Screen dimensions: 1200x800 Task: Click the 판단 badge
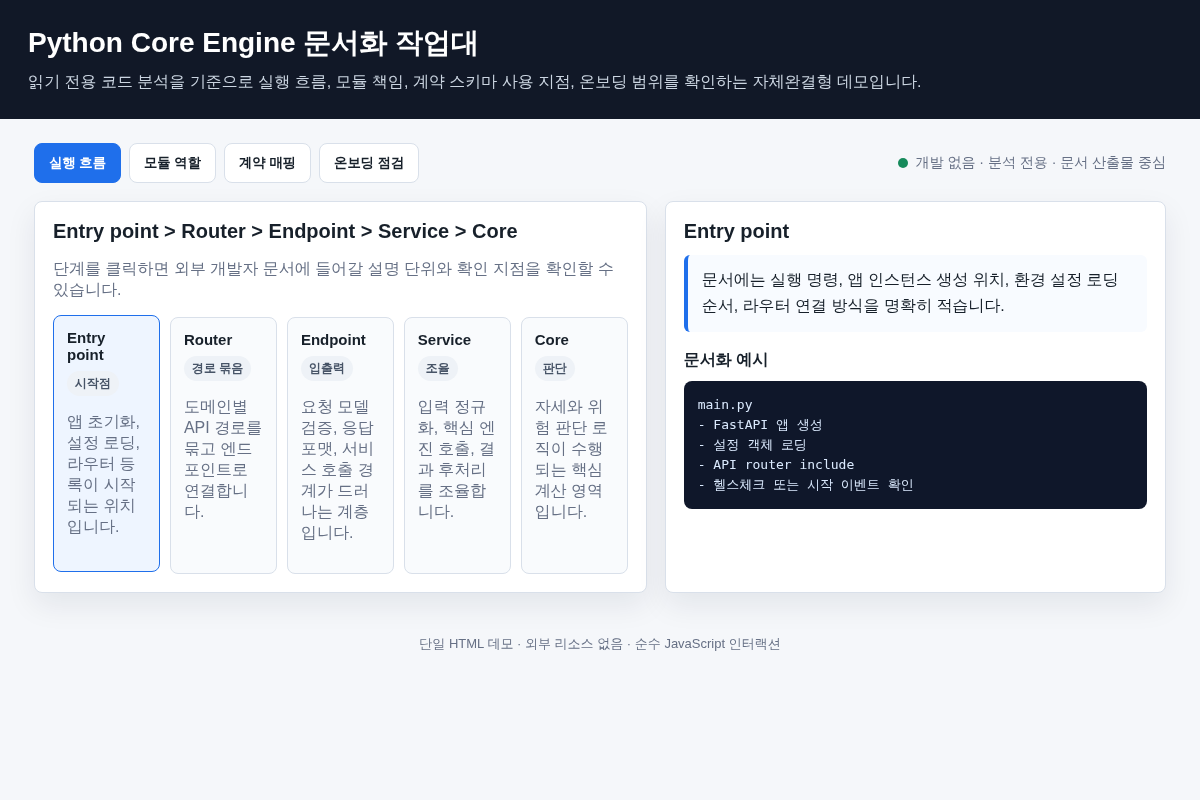point(555,368)
